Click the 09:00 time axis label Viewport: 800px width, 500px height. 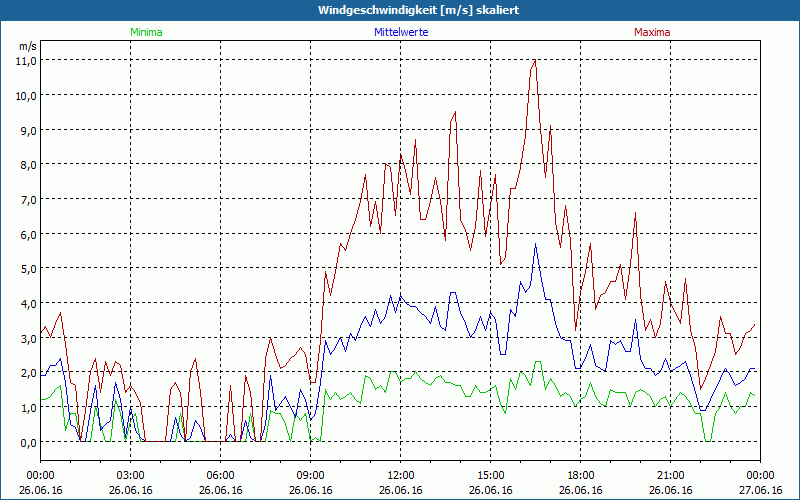(310, 476)
